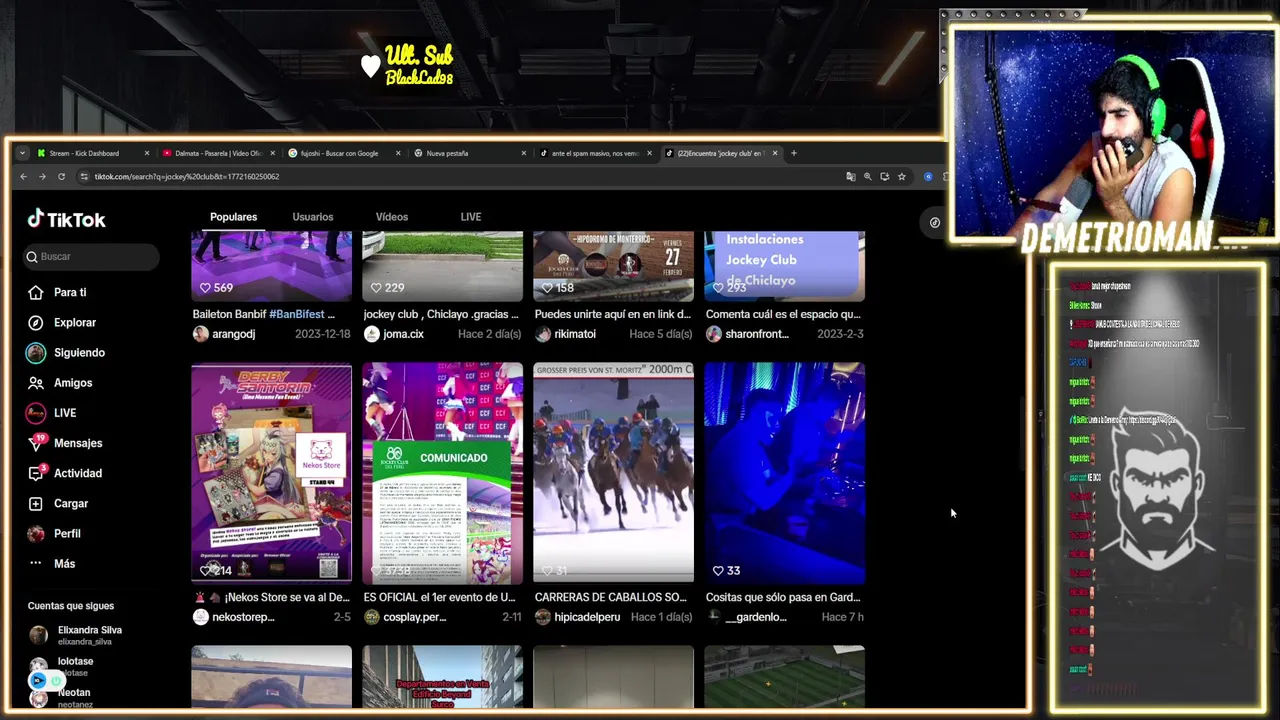This screenshot has height=720, width=1280.
Task: Click the search magnifier icon in TikTok sidebar
Action: click(x=32, y=257)
